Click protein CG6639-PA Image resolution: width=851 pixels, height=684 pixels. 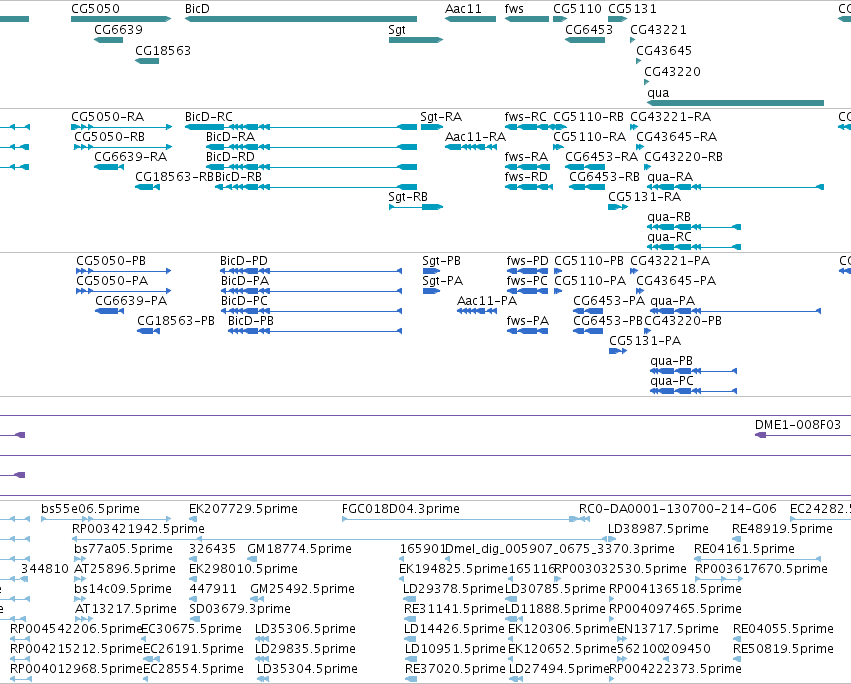pyautogui.click(x=109, y=311)
